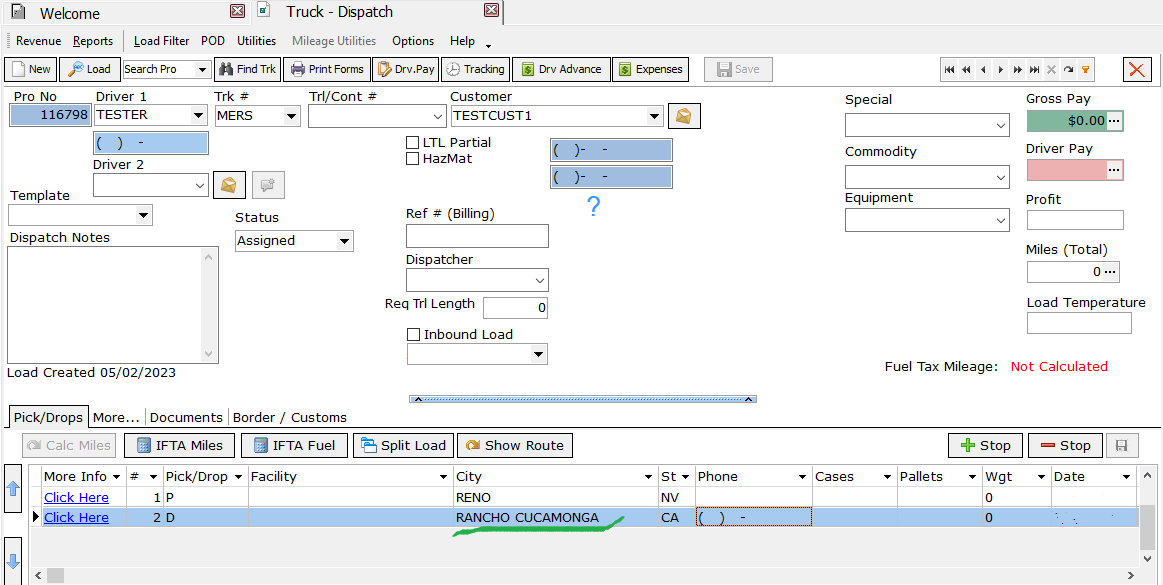Click into the Ref # (Billing) field

click(477, 236)
